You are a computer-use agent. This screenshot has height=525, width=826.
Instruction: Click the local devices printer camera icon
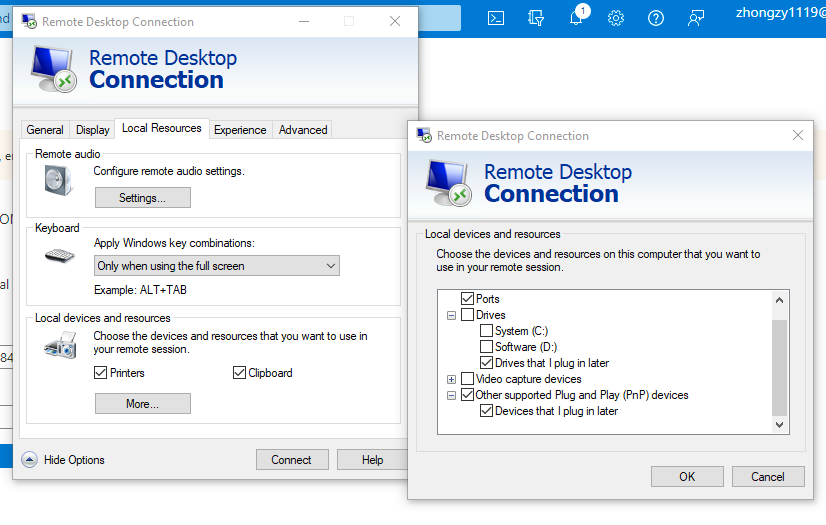pos(61,345)
